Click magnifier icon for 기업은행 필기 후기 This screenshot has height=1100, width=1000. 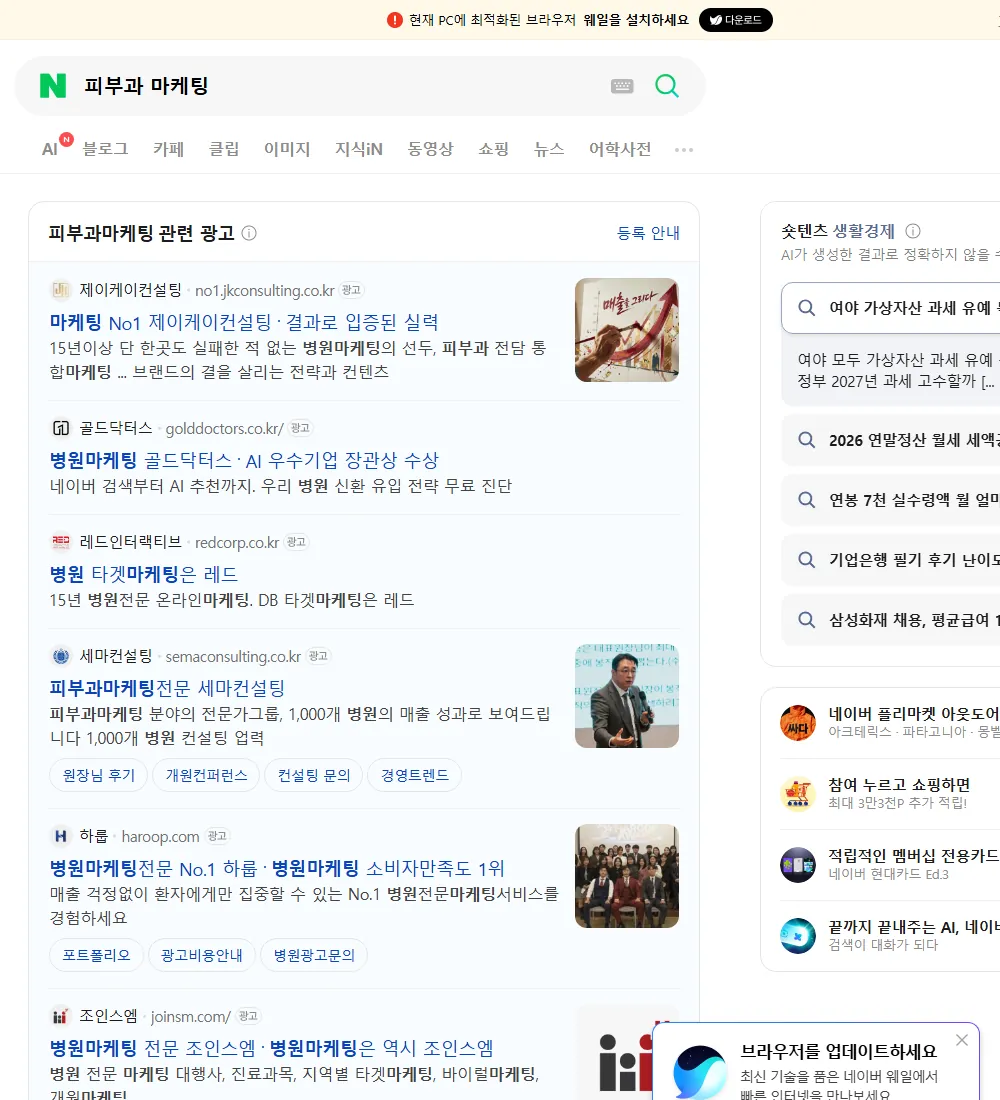click(807, 559)
